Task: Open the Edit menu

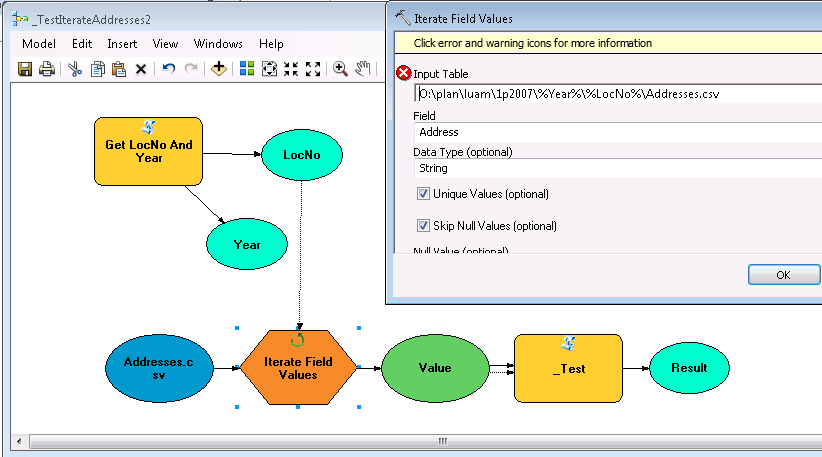Action: (82, 44)
